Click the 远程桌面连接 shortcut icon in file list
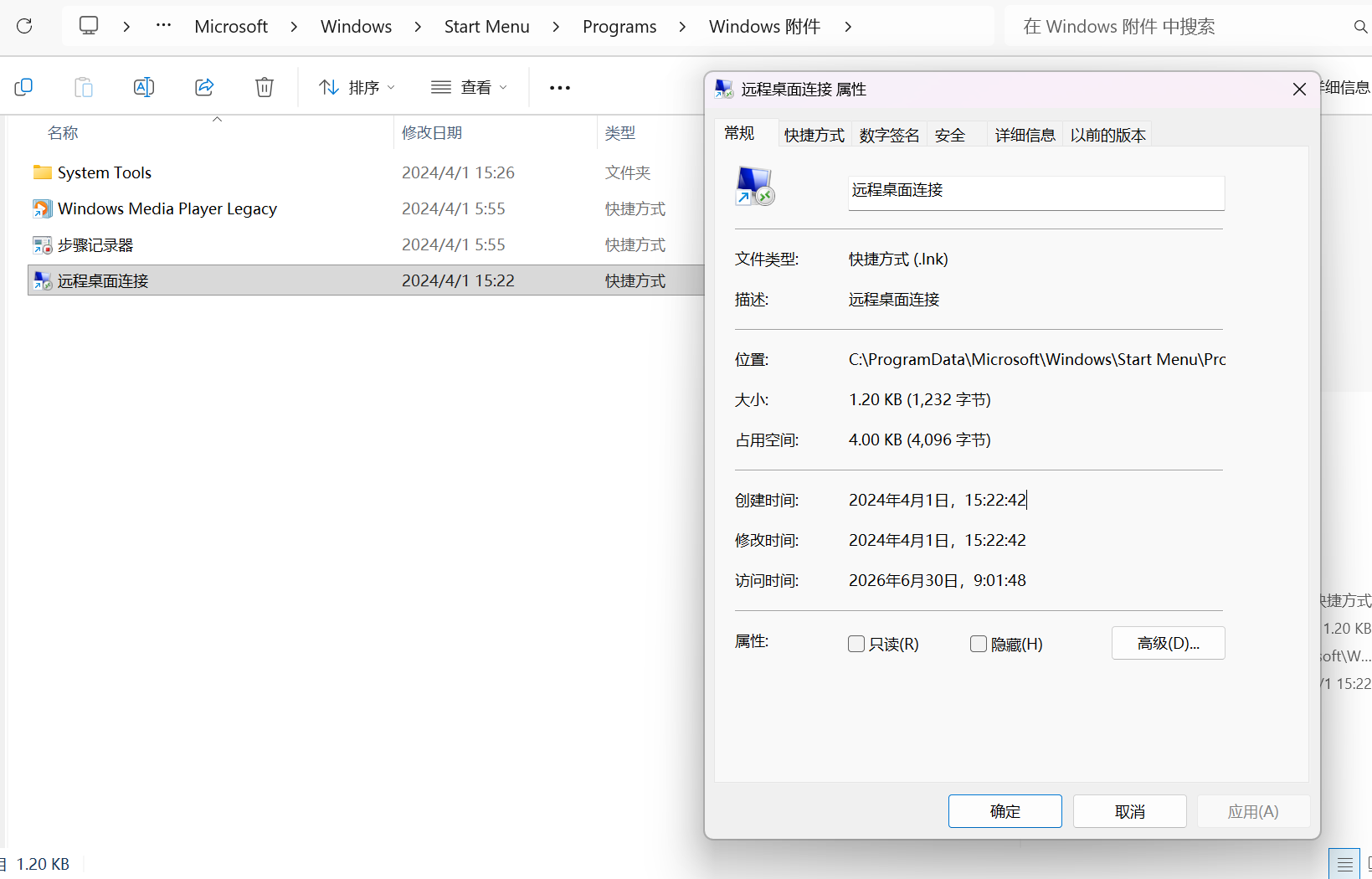Image resolution: width=1372 pixels, height=879 pixels. pos(43,280)
